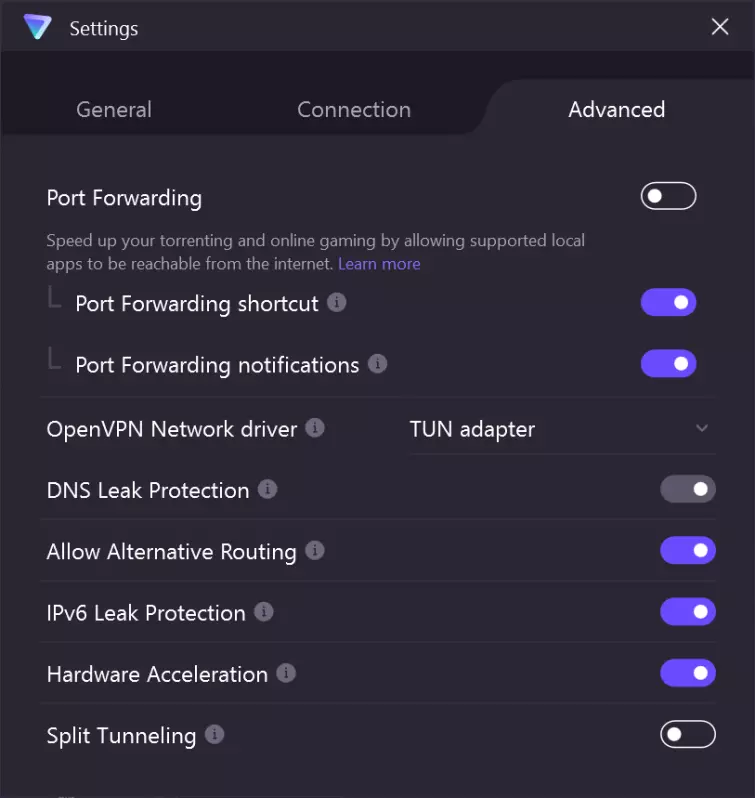Turn off IPv6 Leak Protection
The image size is (755, 798).
click(x=687, y=612)
